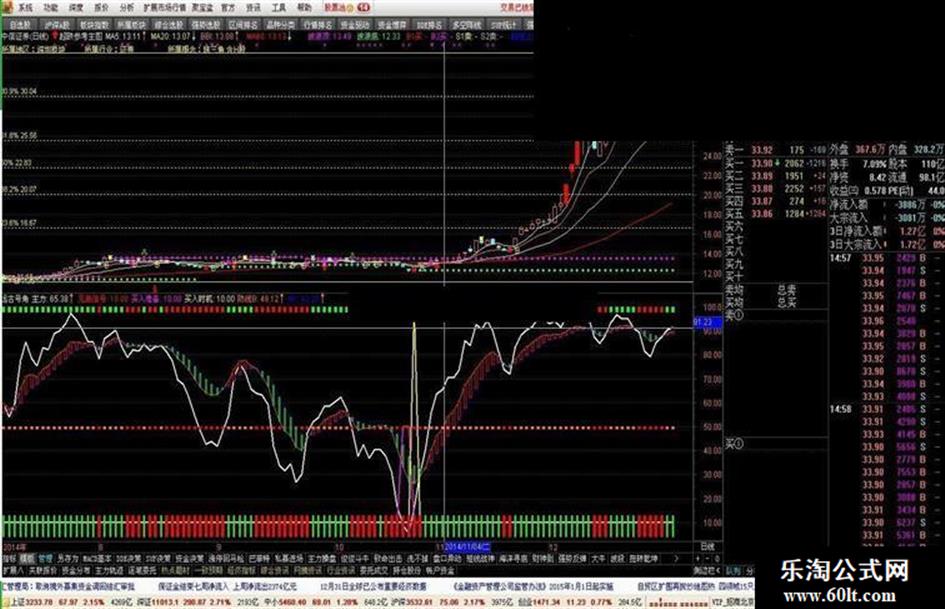Select the 大牛 indicator tab
Screen dimensions: 945x609
pyautogui.click(x=598, y=559)
